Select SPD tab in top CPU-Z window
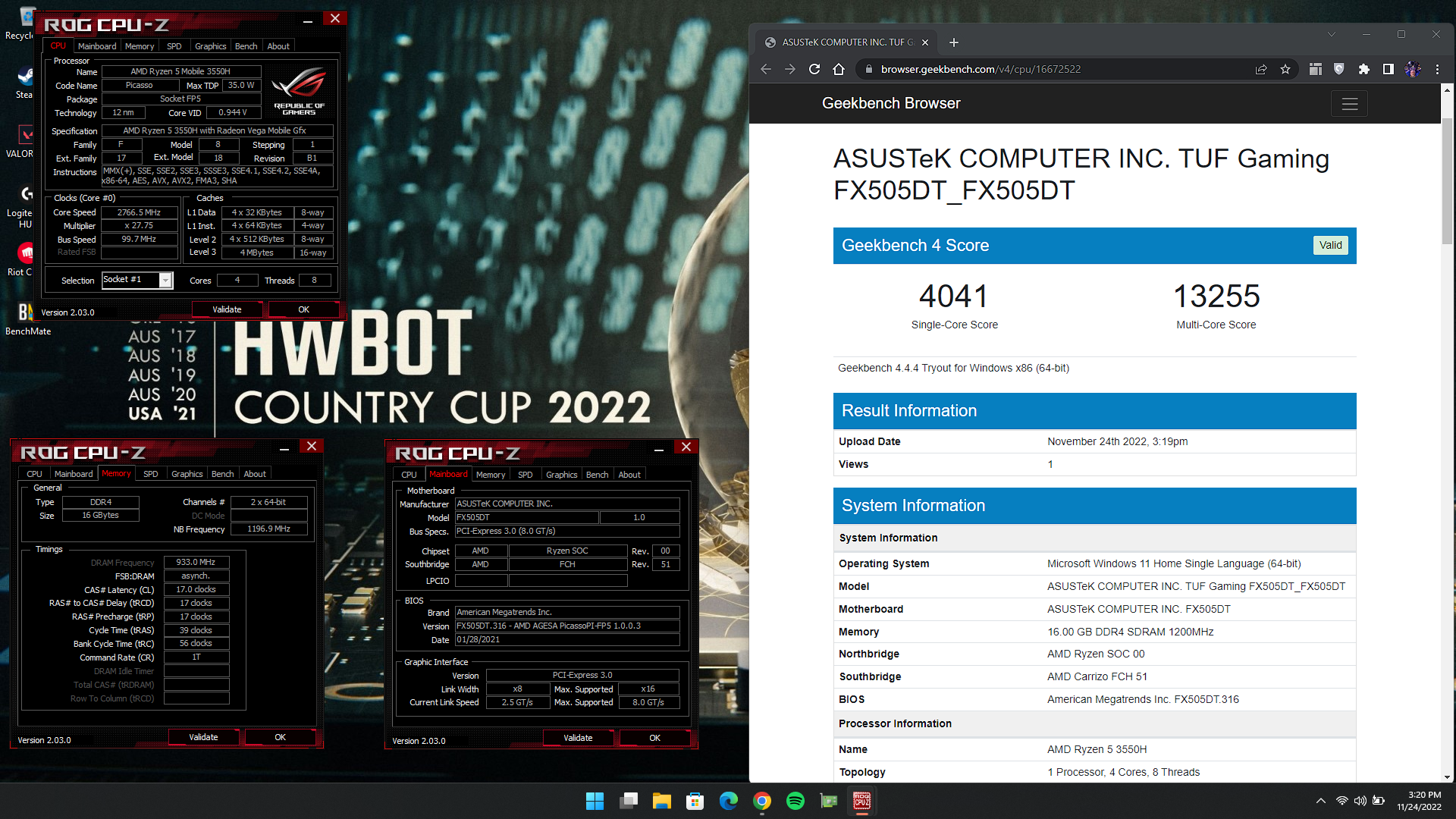Viewport: 1456px width, 819px height. tap(174, 46)
